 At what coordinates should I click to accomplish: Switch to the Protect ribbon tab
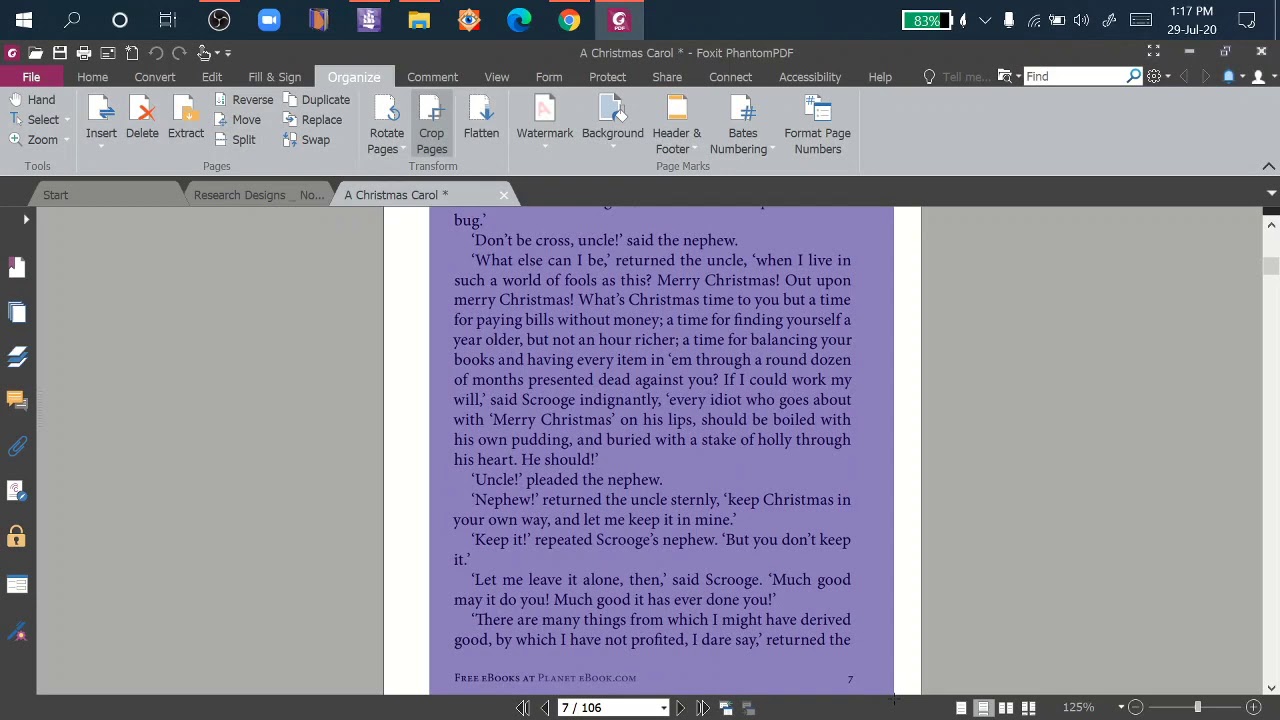[607, 77]
